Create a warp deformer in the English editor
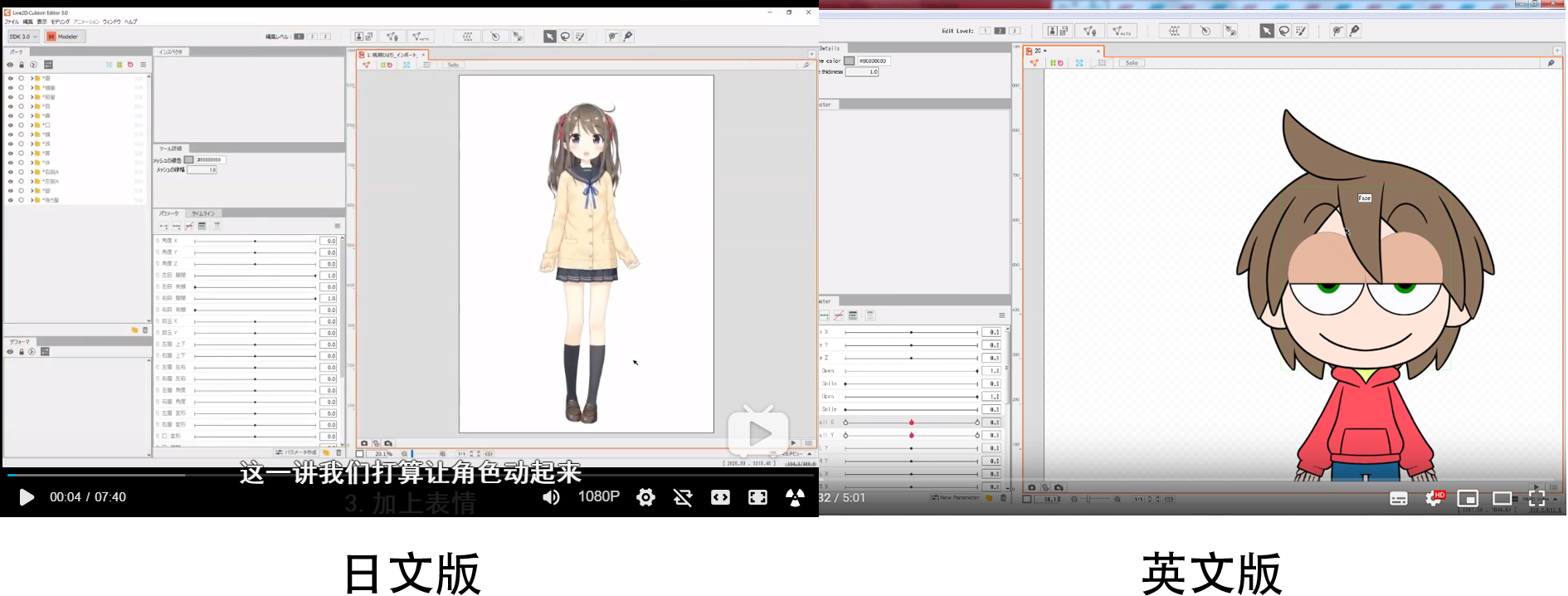1568x596 pixels. coord(1175,31)
